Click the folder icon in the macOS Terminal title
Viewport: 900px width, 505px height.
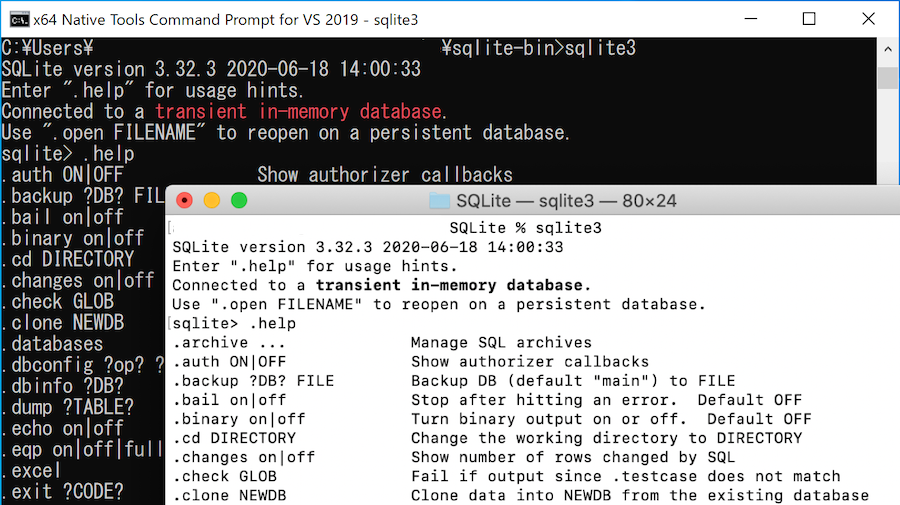tap(439, 201)
